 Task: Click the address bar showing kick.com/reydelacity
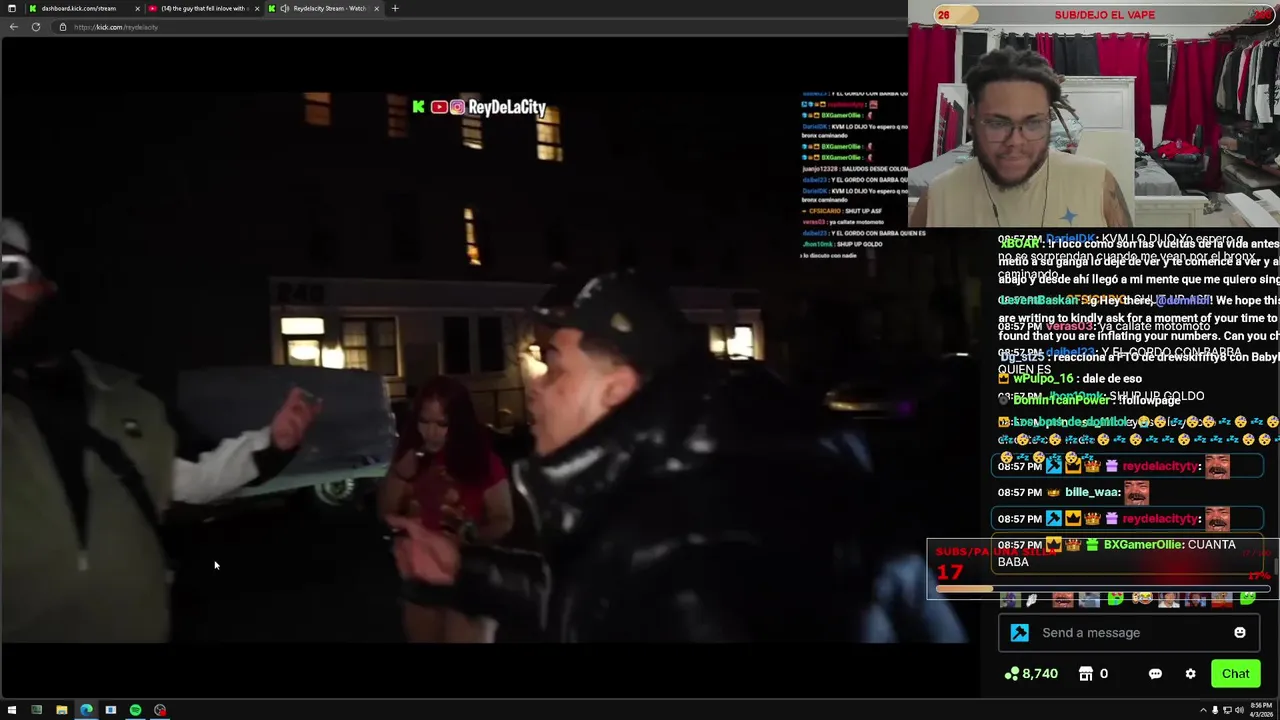[x=480, y=27]
